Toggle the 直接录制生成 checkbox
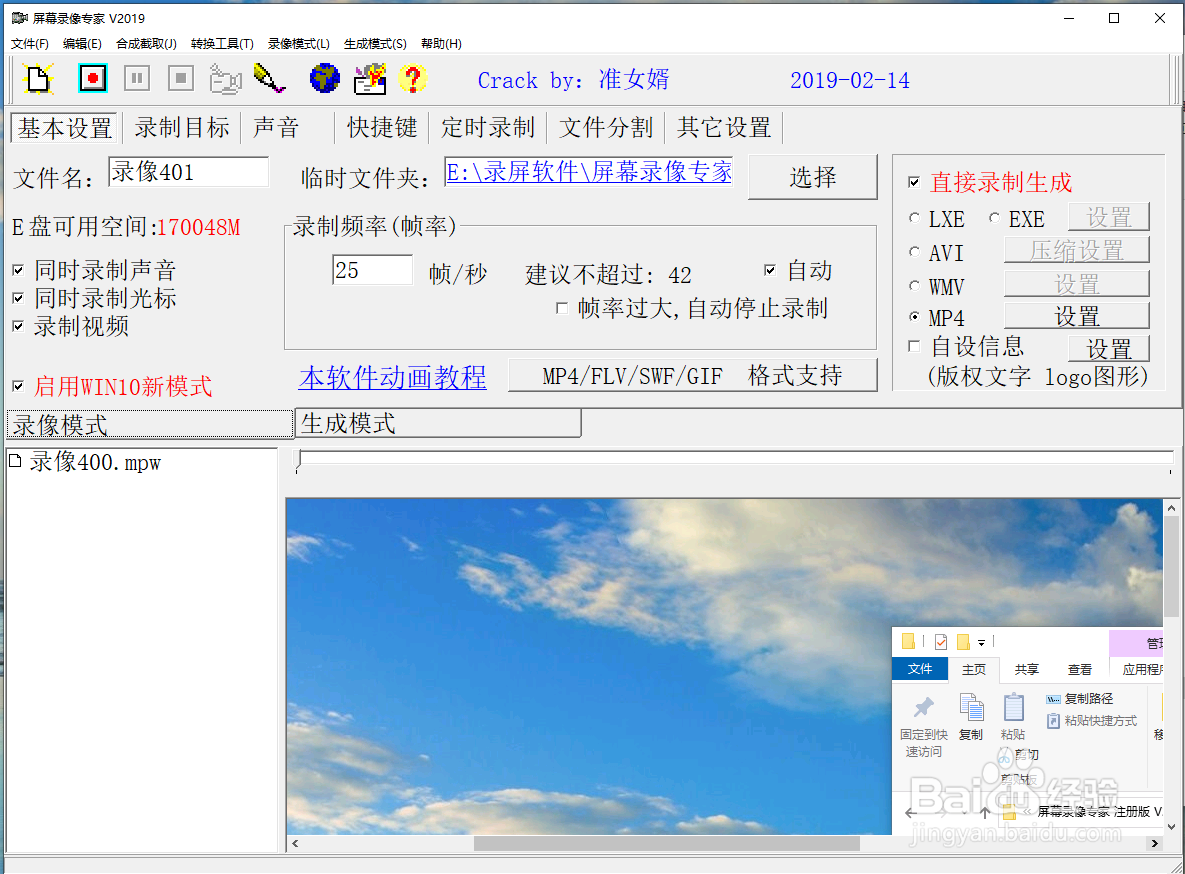The height and width of the screenshot is (874, 1185). click(x=914, y=183)
